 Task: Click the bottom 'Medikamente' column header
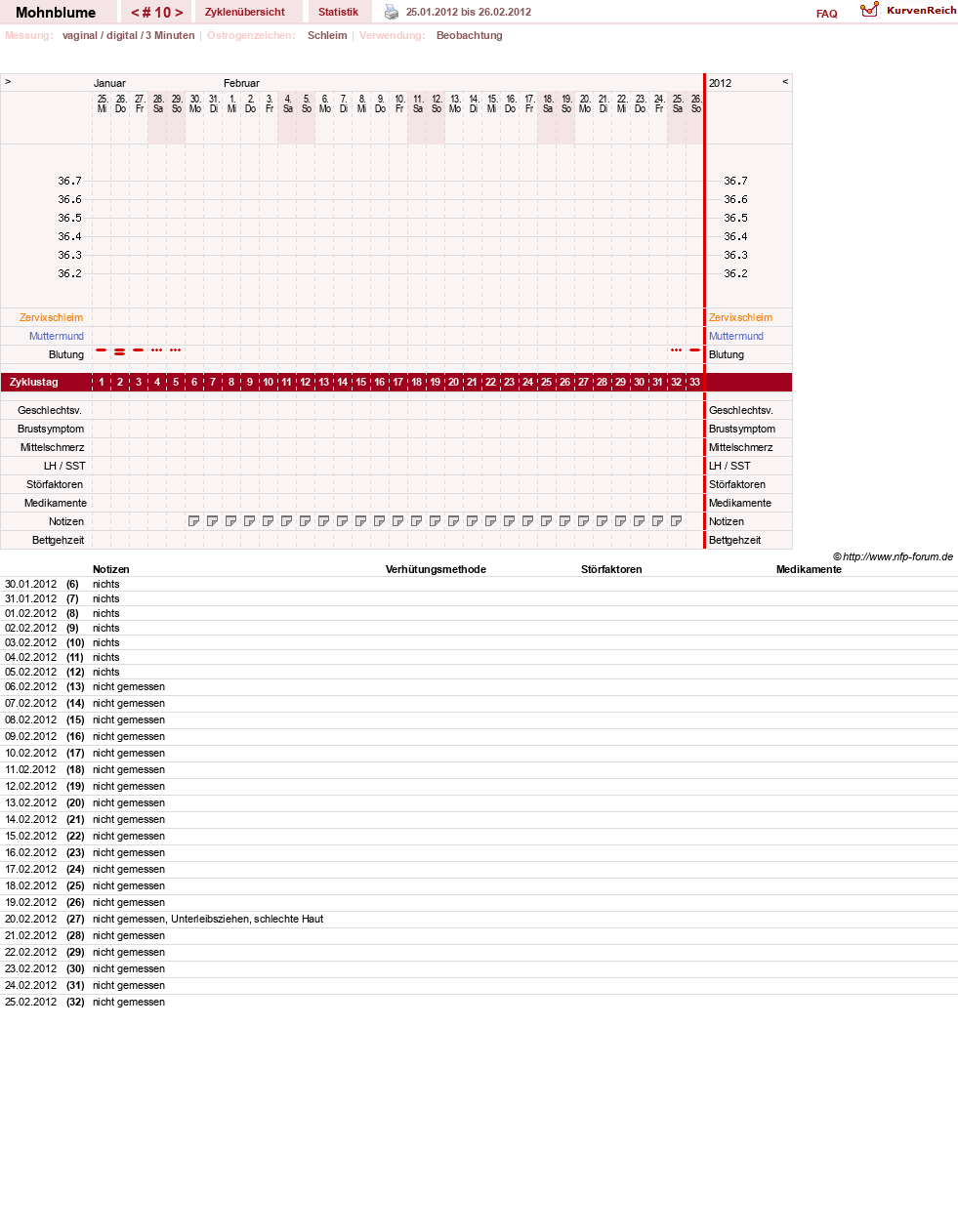point(809,569)
